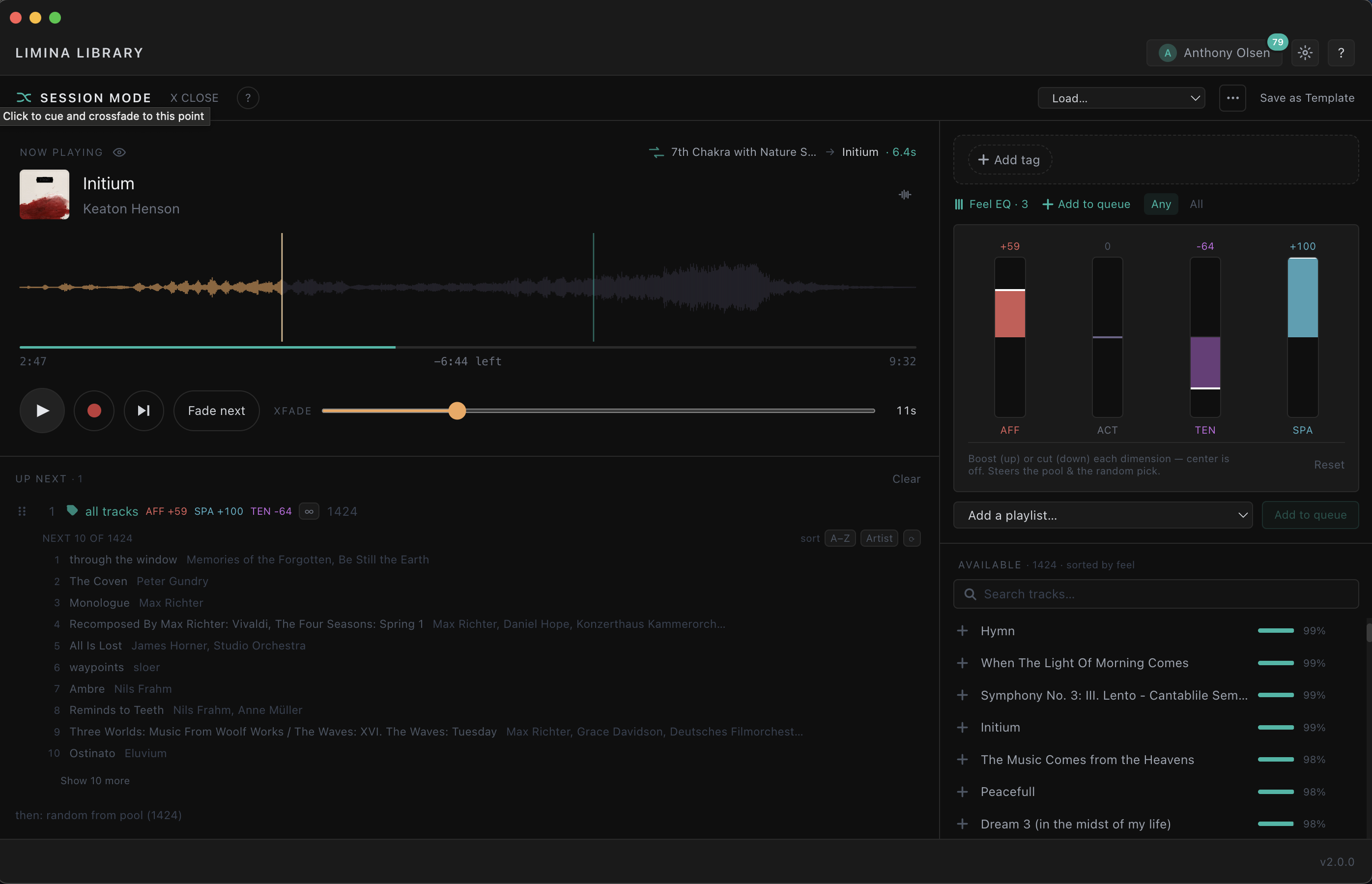The width and height of the screenshot is (1372, 884).
Task: Click the Feel EQ · 3 label
Action: tap(998, 205)
